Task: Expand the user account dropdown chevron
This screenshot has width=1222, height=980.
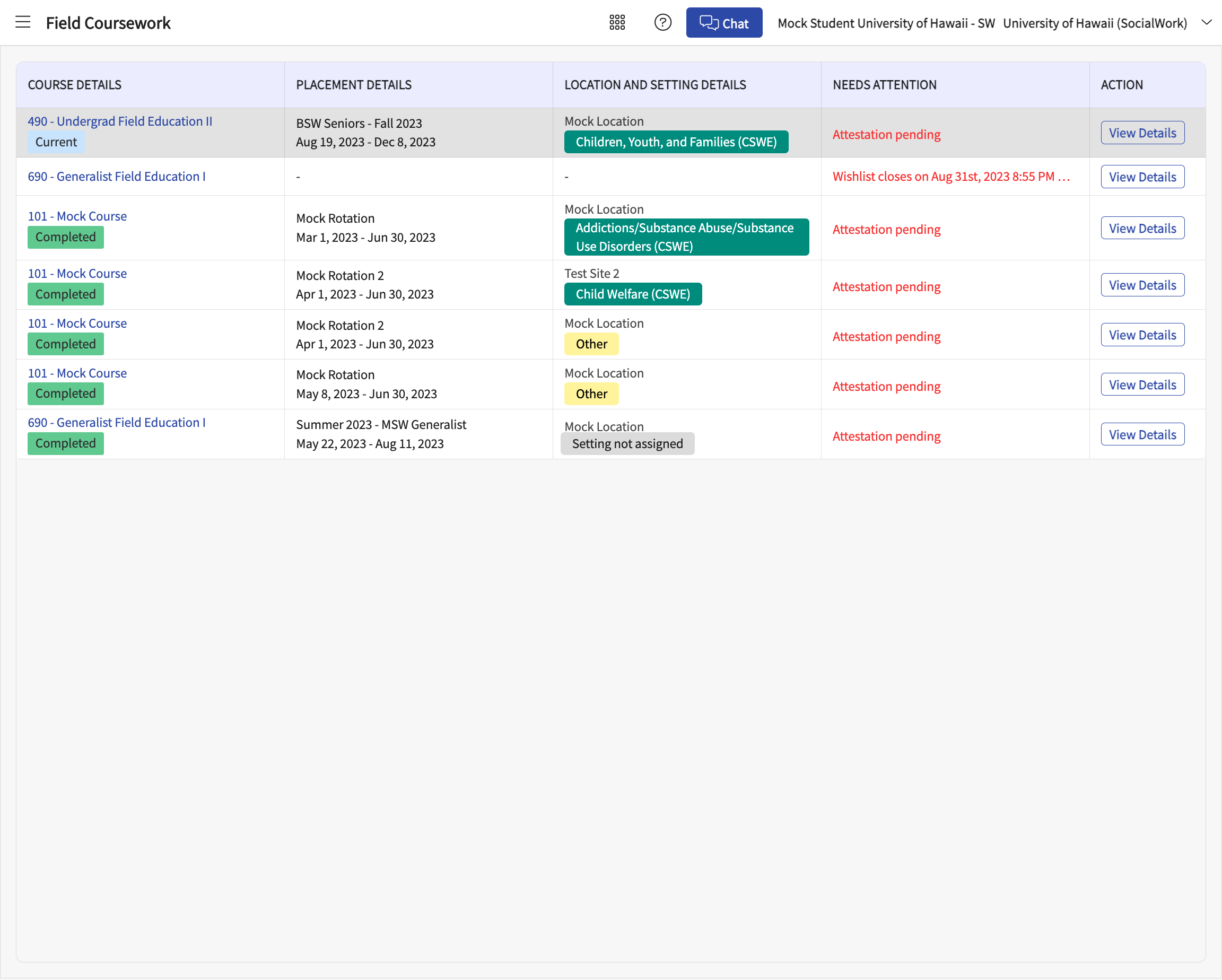Action: pos(1206,23)
